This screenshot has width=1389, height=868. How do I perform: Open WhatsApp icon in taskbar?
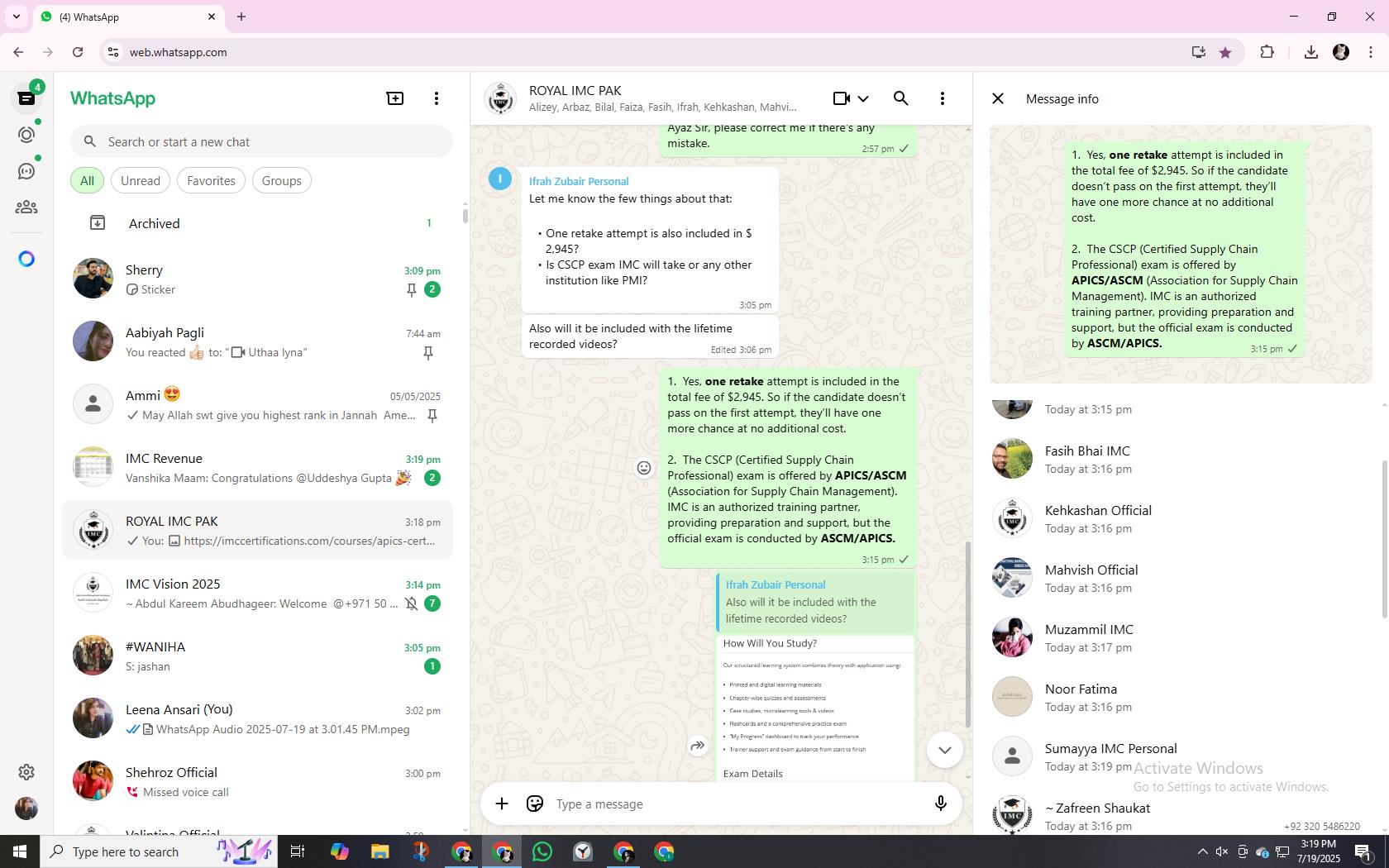[542, 851]
